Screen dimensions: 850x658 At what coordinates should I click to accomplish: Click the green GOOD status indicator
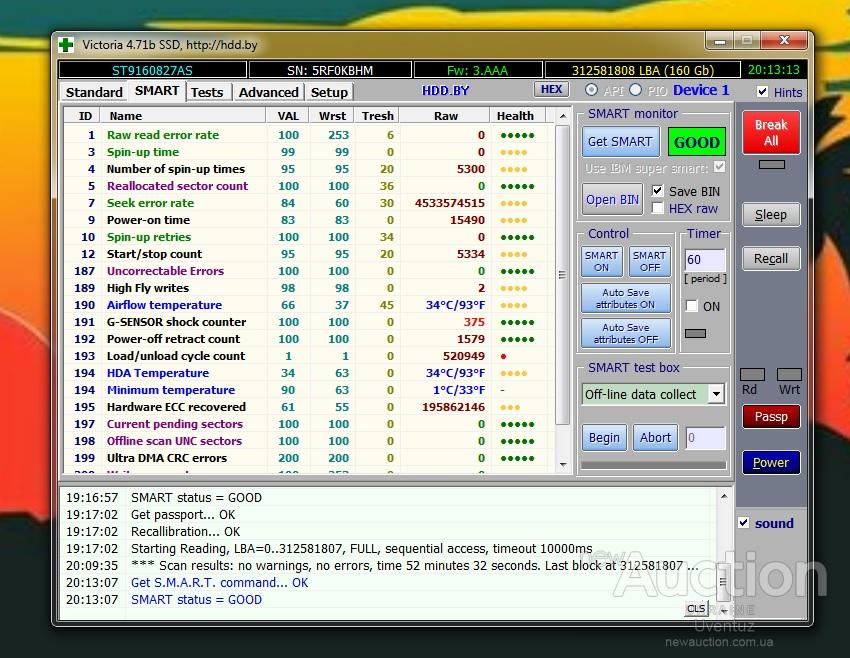coord(697,142)
